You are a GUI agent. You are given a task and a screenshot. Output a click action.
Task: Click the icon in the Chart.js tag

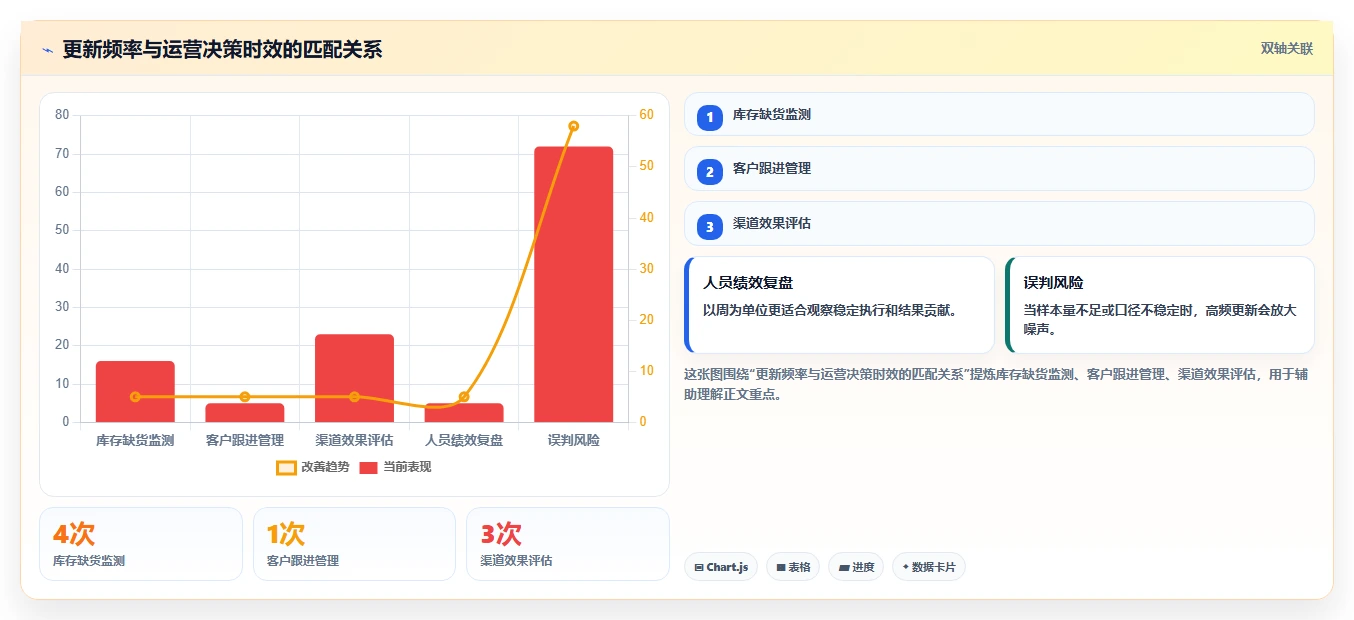click(699, 568)
